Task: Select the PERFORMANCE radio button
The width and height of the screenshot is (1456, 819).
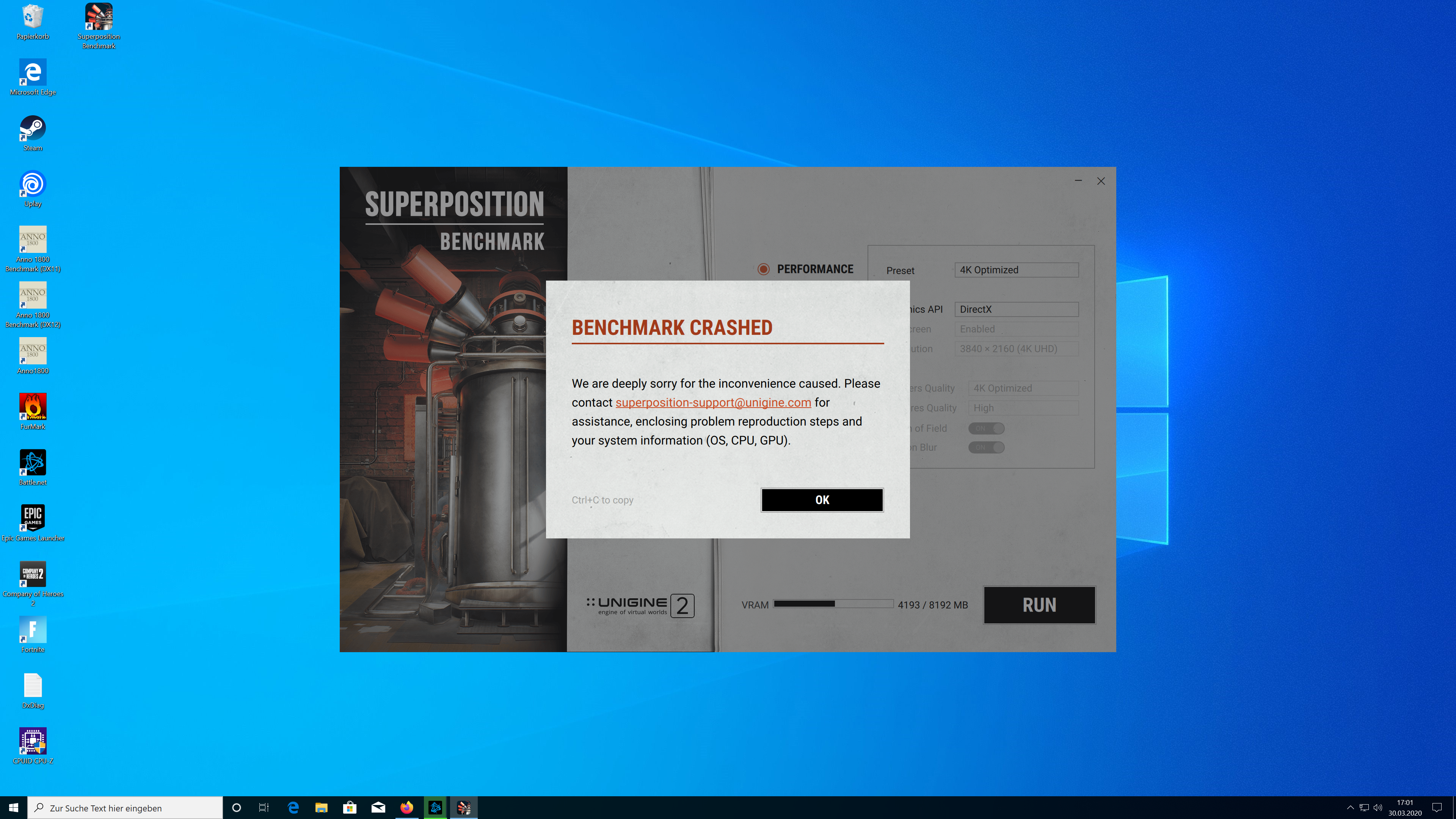Action: pyautogui.click(x=764, y=269)
